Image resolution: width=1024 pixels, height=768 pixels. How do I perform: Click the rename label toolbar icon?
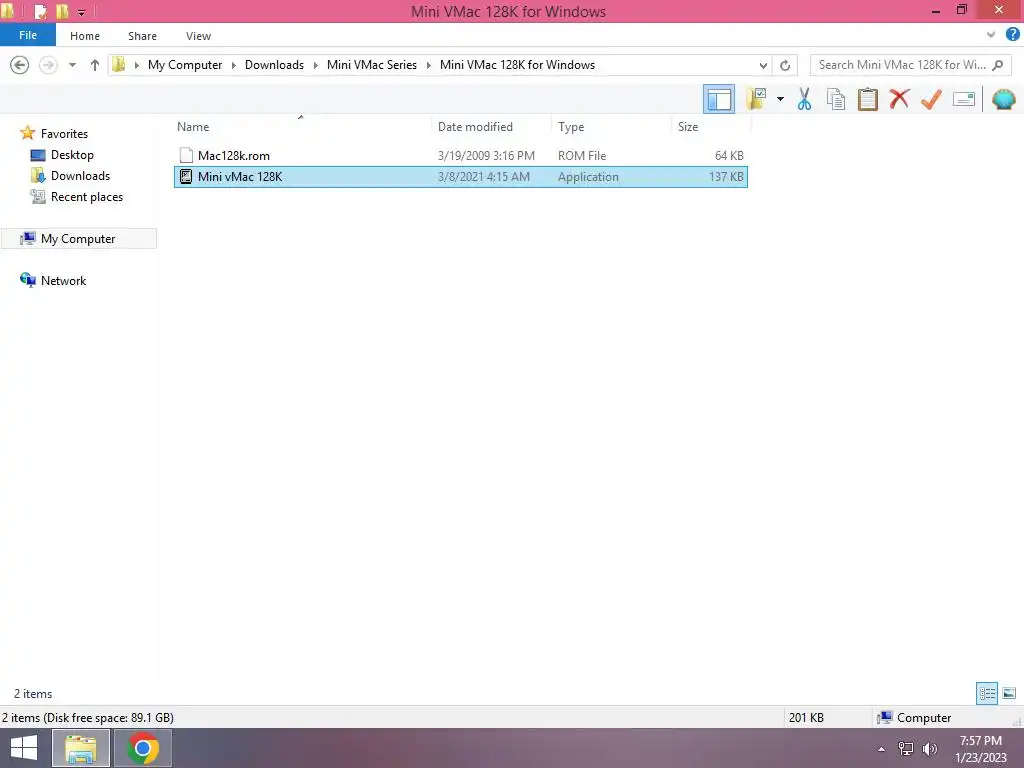[x=963, y=99]
